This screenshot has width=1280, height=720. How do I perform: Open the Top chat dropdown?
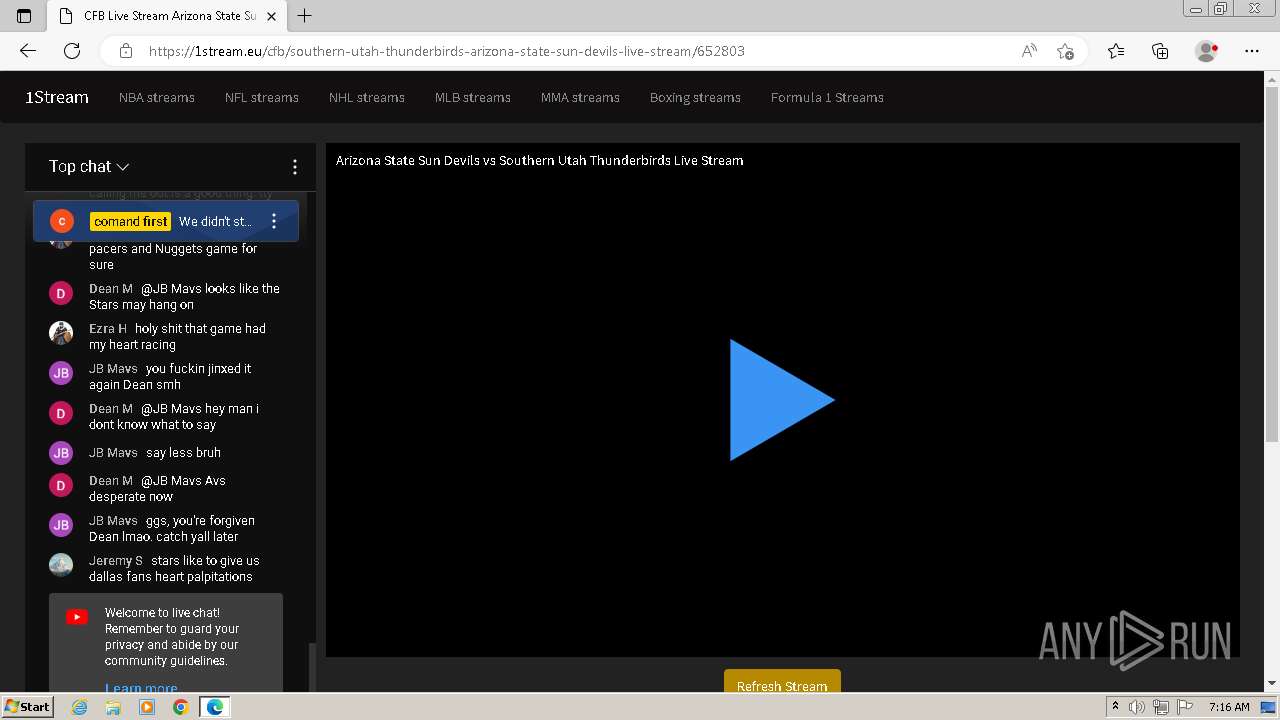pyautogui.click(x=89, y=167)
